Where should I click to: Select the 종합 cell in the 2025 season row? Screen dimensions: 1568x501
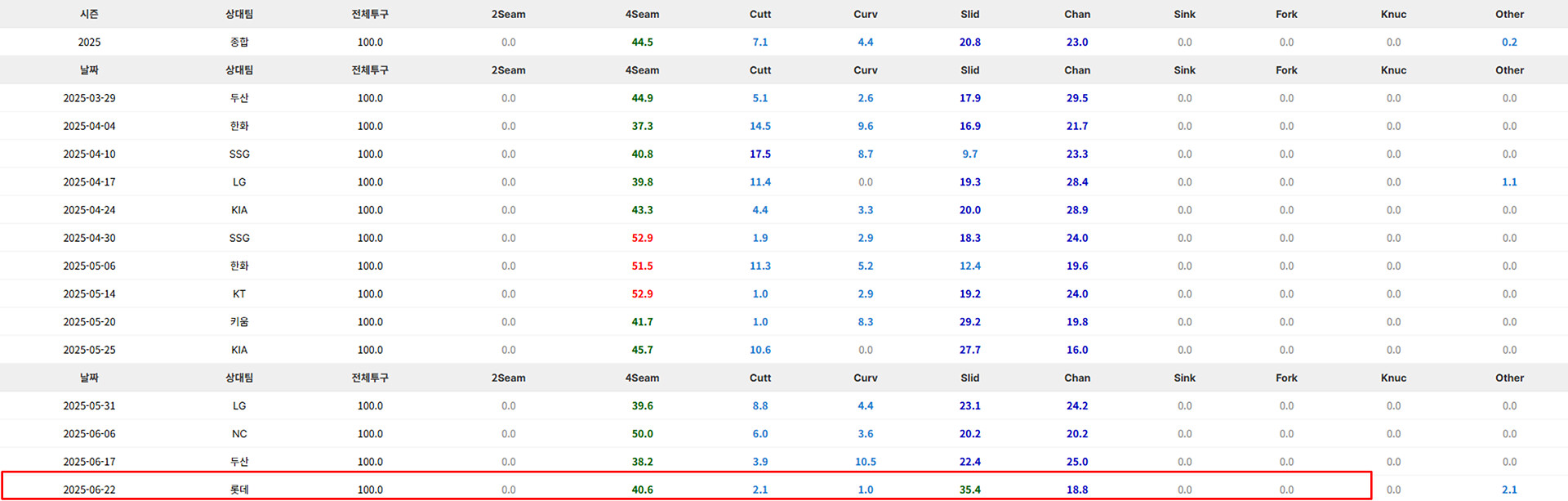(x=239, y=42)
